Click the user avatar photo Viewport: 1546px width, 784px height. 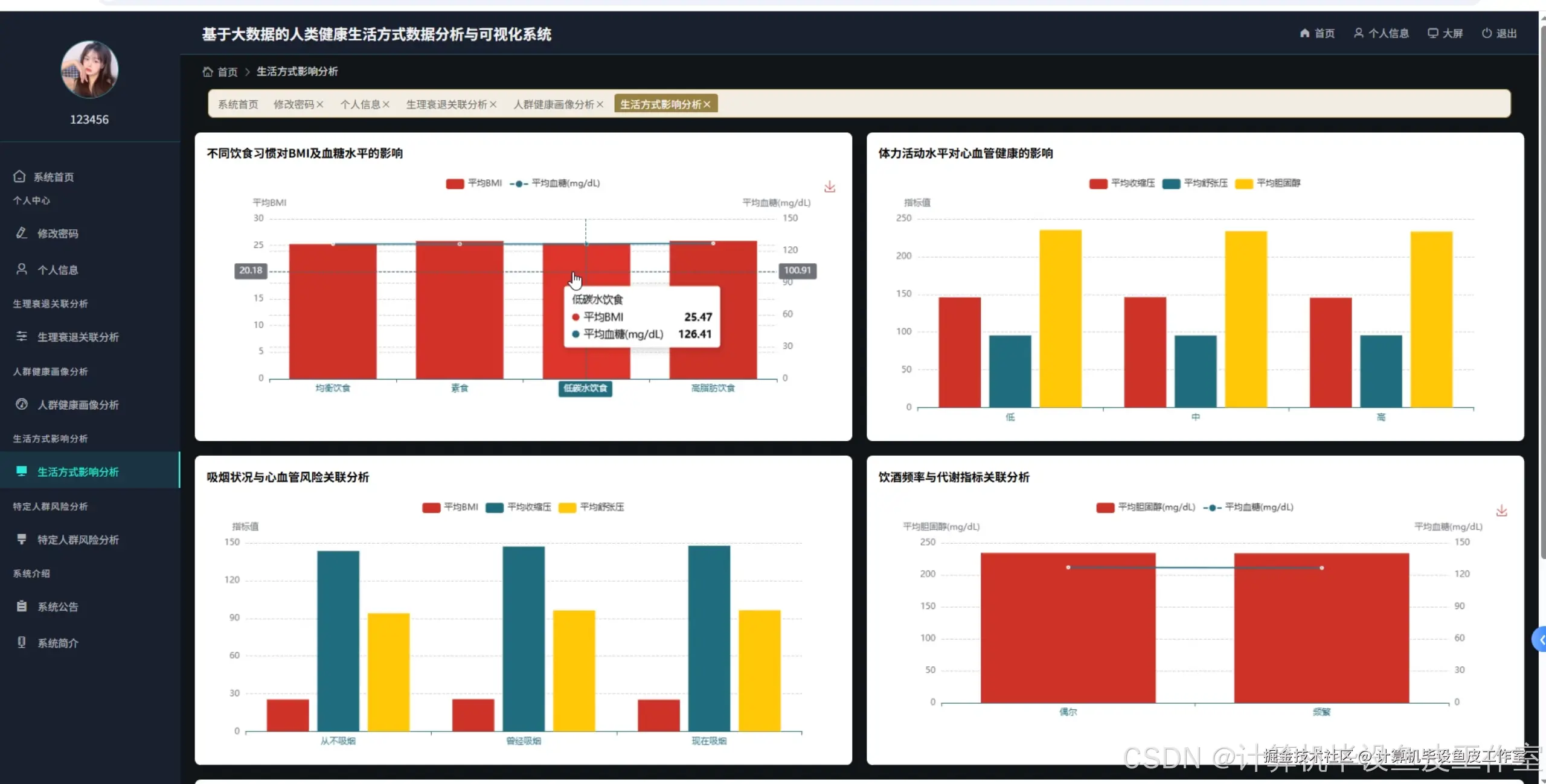tap(89, 69)
